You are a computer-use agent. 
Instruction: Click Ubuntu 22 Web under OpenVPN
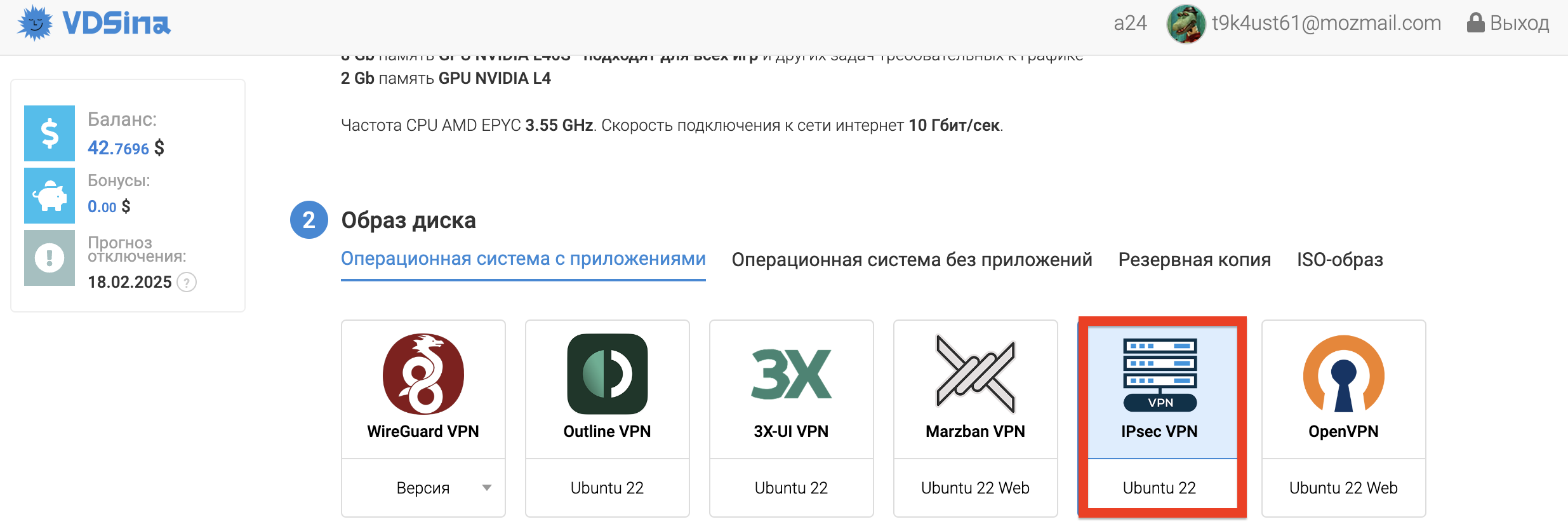coord(1344,488)
